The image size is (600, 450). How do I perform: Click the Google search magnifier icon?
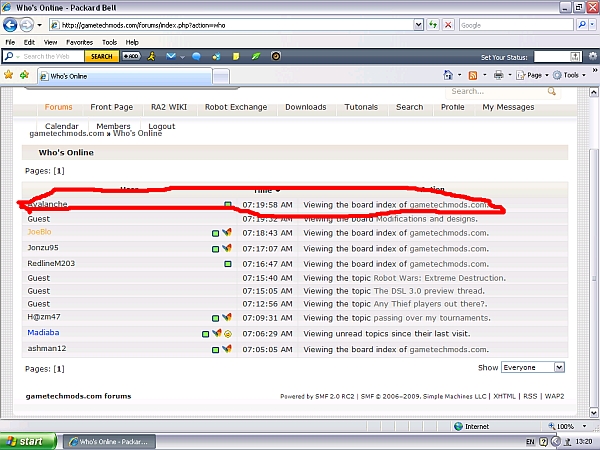582,25
